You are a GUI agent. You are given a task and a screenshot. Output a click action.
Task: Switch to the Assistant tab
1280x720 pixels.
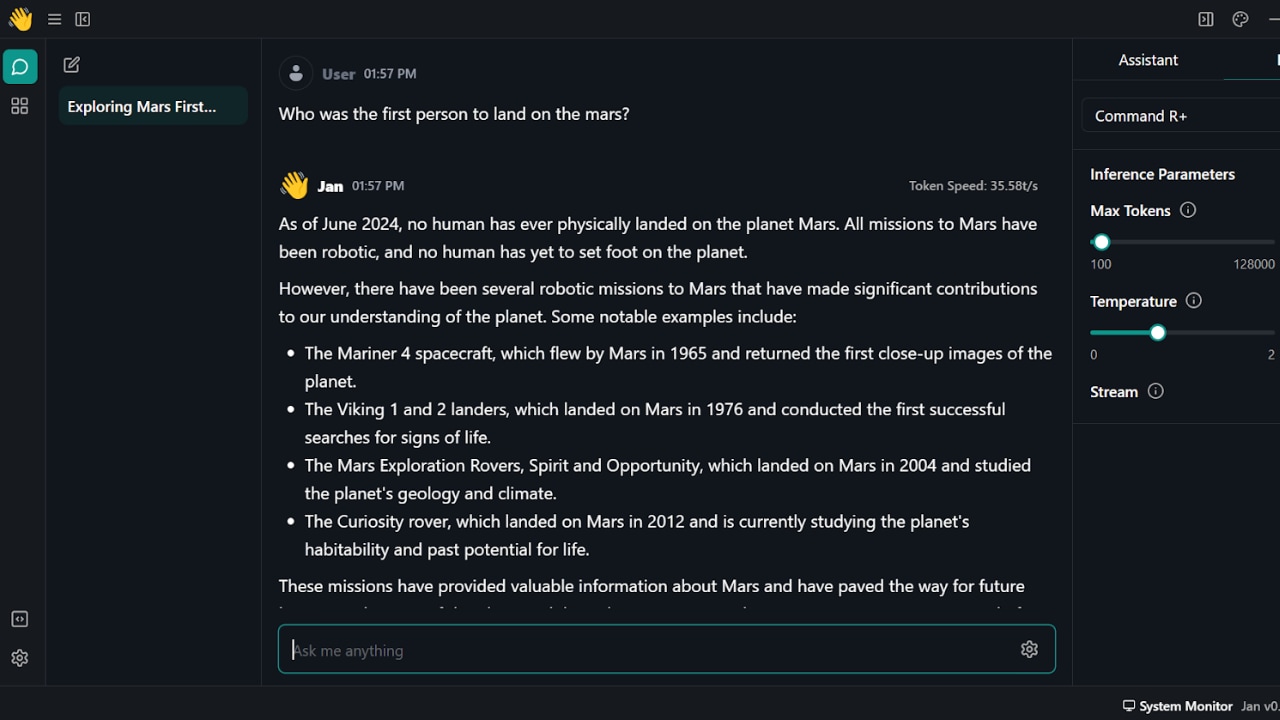(x=1147, y=60)
